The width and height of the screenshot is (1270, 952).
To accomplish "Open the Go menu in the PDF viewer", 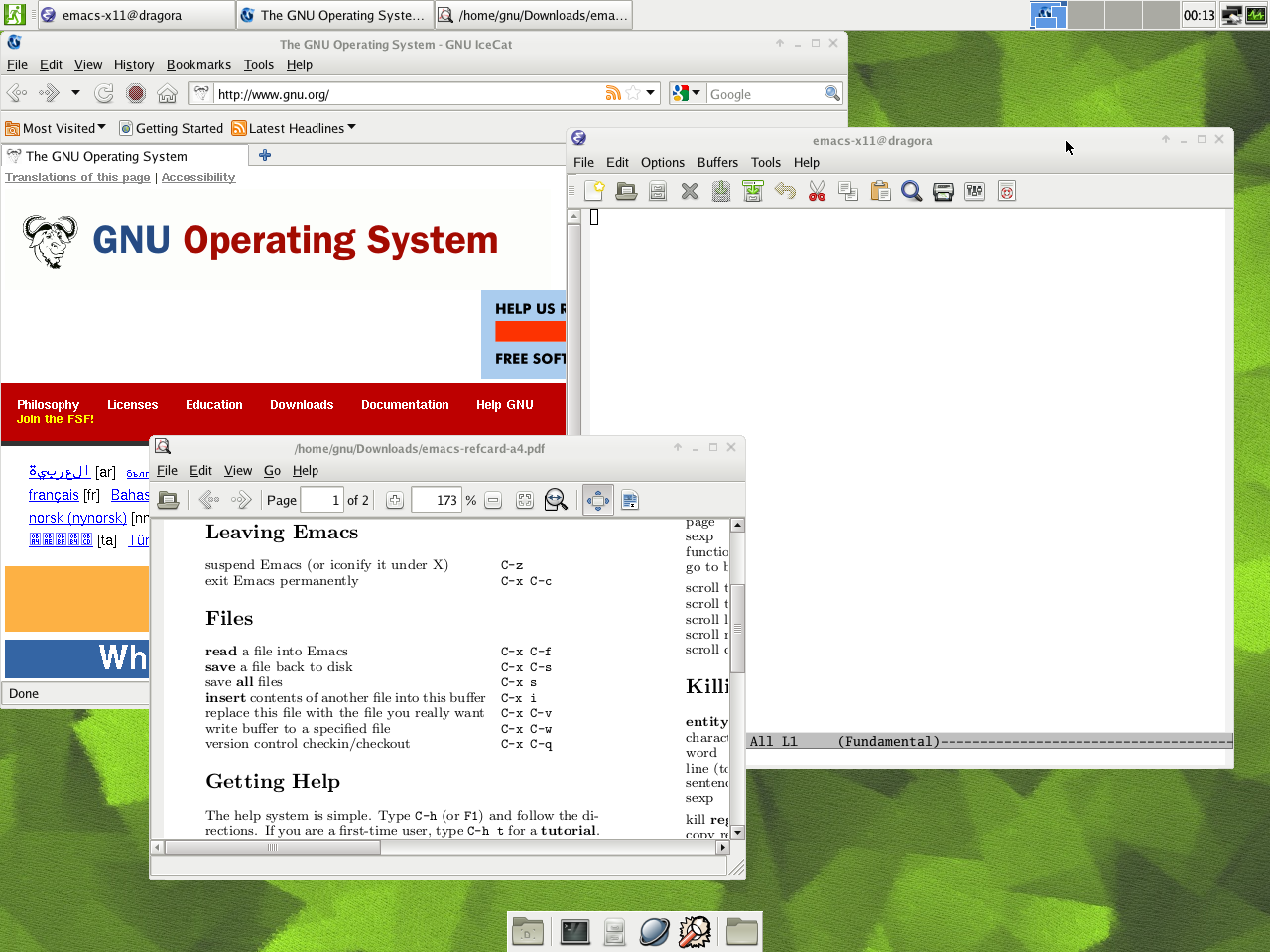I will [x=272, y=470].
